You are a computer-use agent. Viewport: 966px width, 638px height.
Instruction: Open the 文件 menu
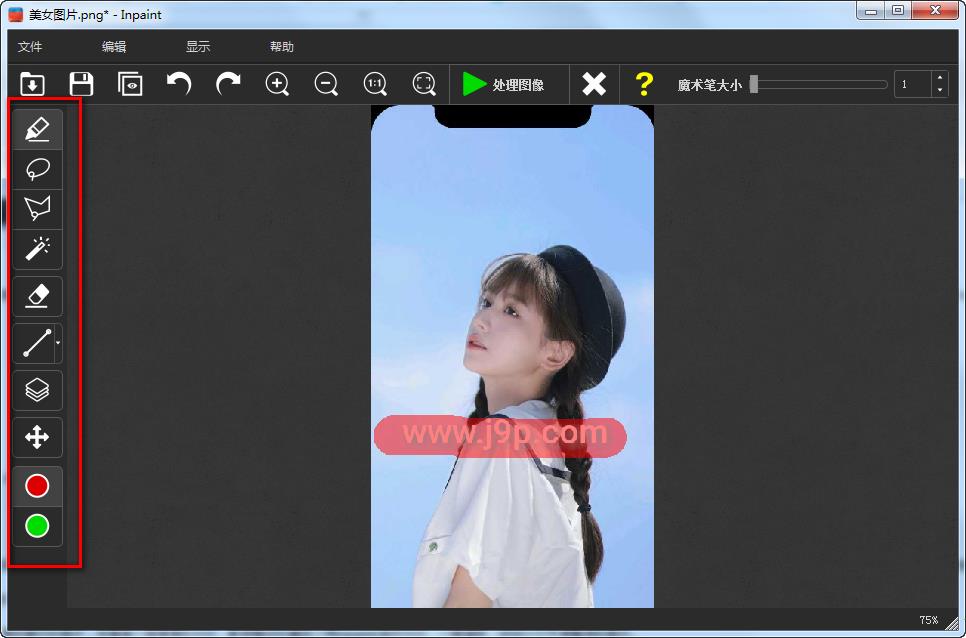(30, 47)
